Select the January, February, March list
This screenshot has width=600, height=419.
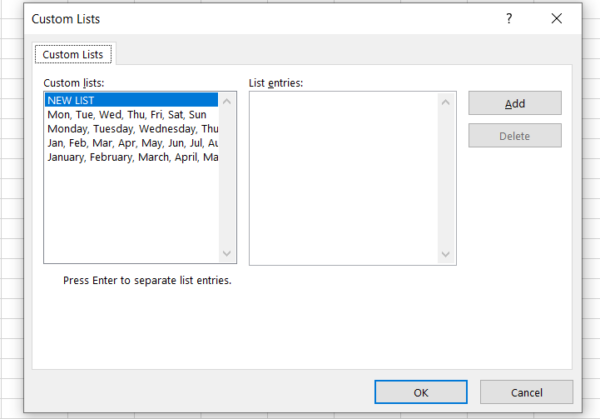click(x=130, y=157)
